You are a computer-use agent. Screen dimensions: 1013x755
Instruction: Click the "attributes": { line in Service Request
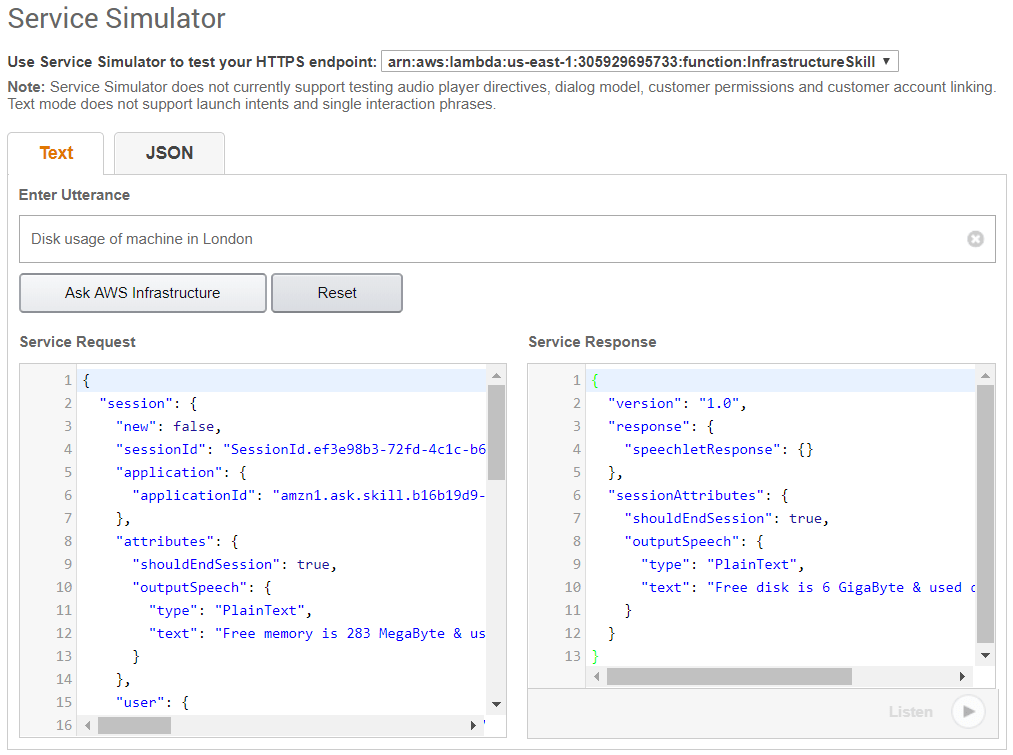pyautogui.click(x=177, y=541)
